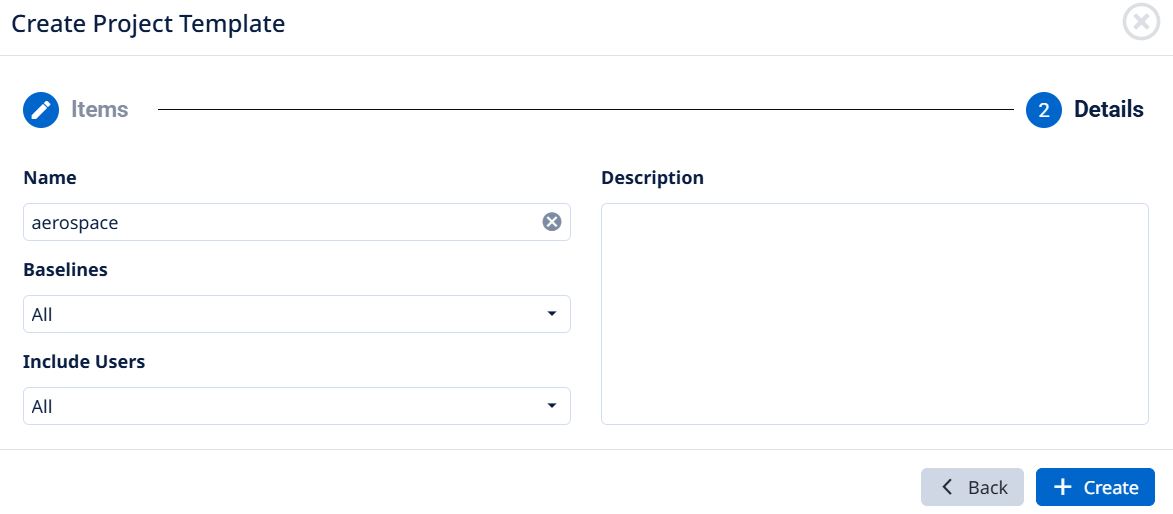The width and height of the screenshot is (1173, 514).
Task: Click the Include Users dropdown arrow
Action: 552,406
